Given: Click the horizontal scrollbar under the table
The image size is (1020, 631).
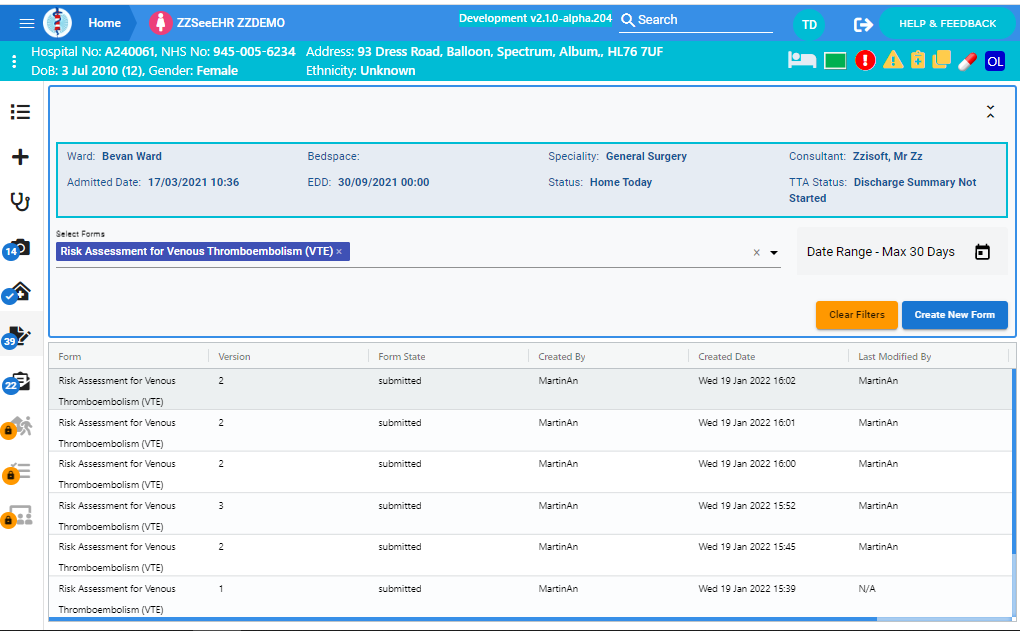Looking at the screenshot, I should 463,619.
